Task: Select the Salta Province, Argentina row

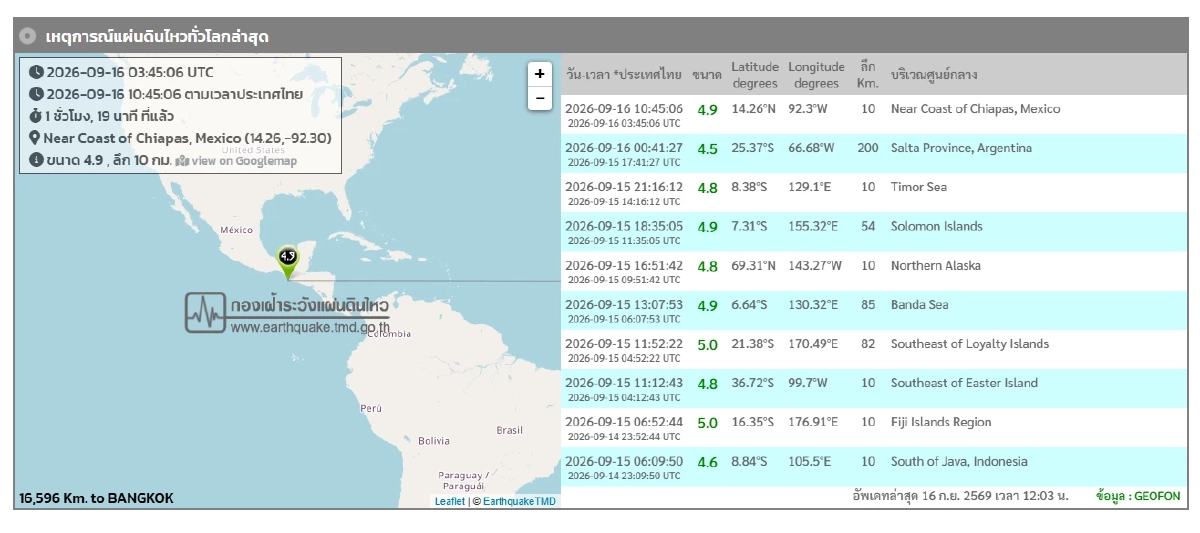Action: (874, 154)
